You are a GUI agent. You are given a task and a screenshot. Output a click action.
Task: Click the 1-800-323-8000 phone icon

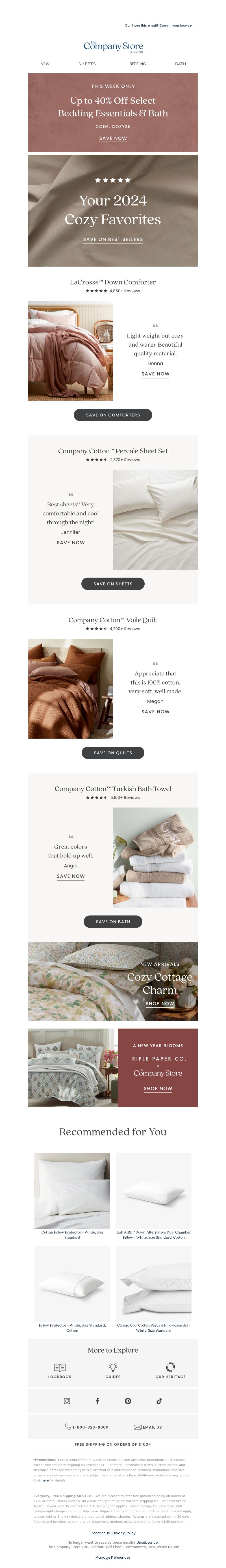[68, 1427]
